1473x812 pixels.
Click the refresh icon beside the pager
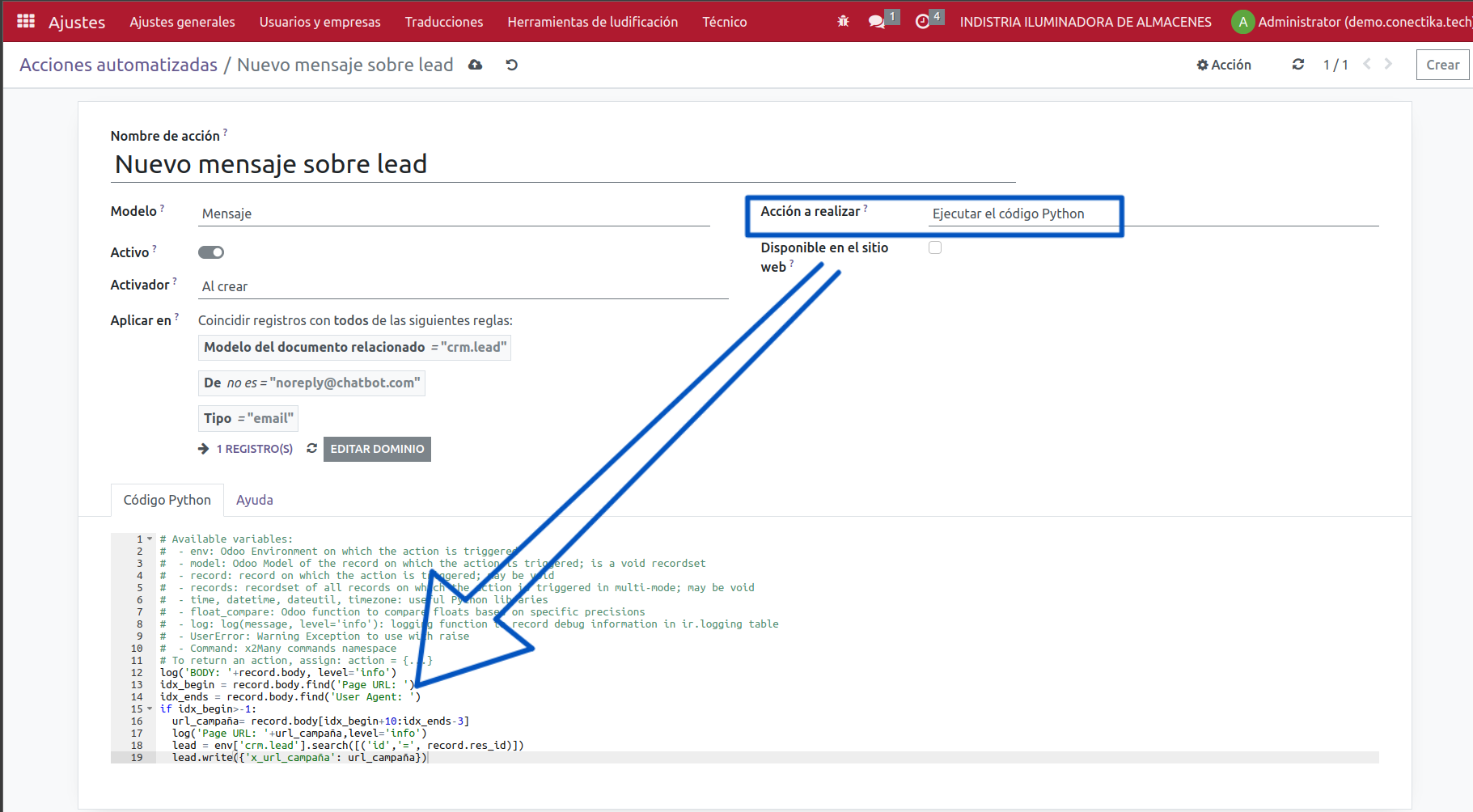point(1298,65)
